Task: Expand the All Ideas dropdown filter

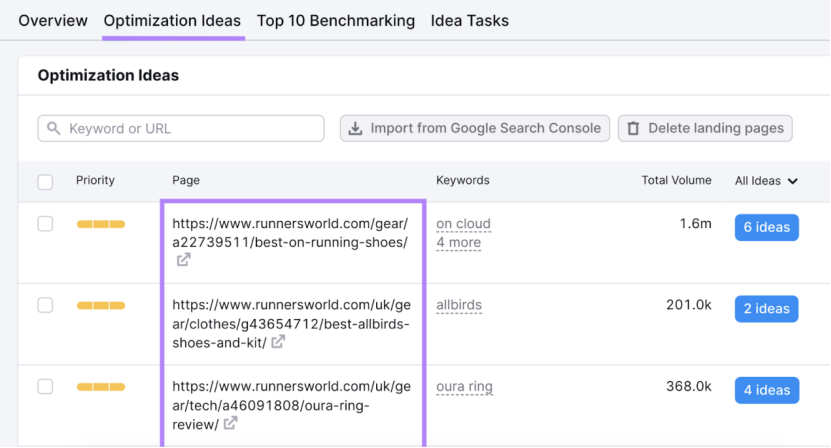Action: click(x=766, y=181)
